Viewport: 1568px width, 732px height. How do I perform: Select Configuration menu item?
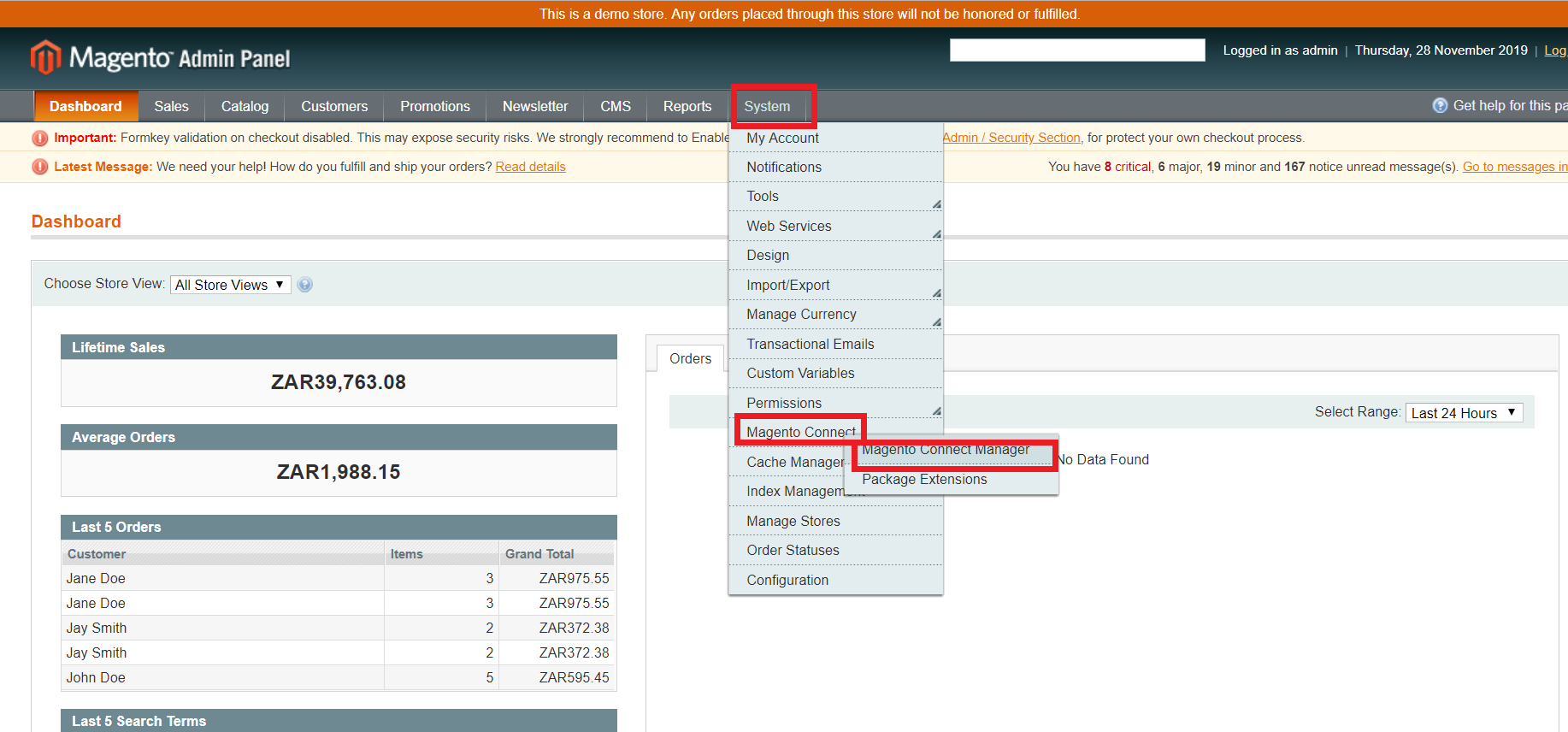pyautogui.click(x=835, y=580)
